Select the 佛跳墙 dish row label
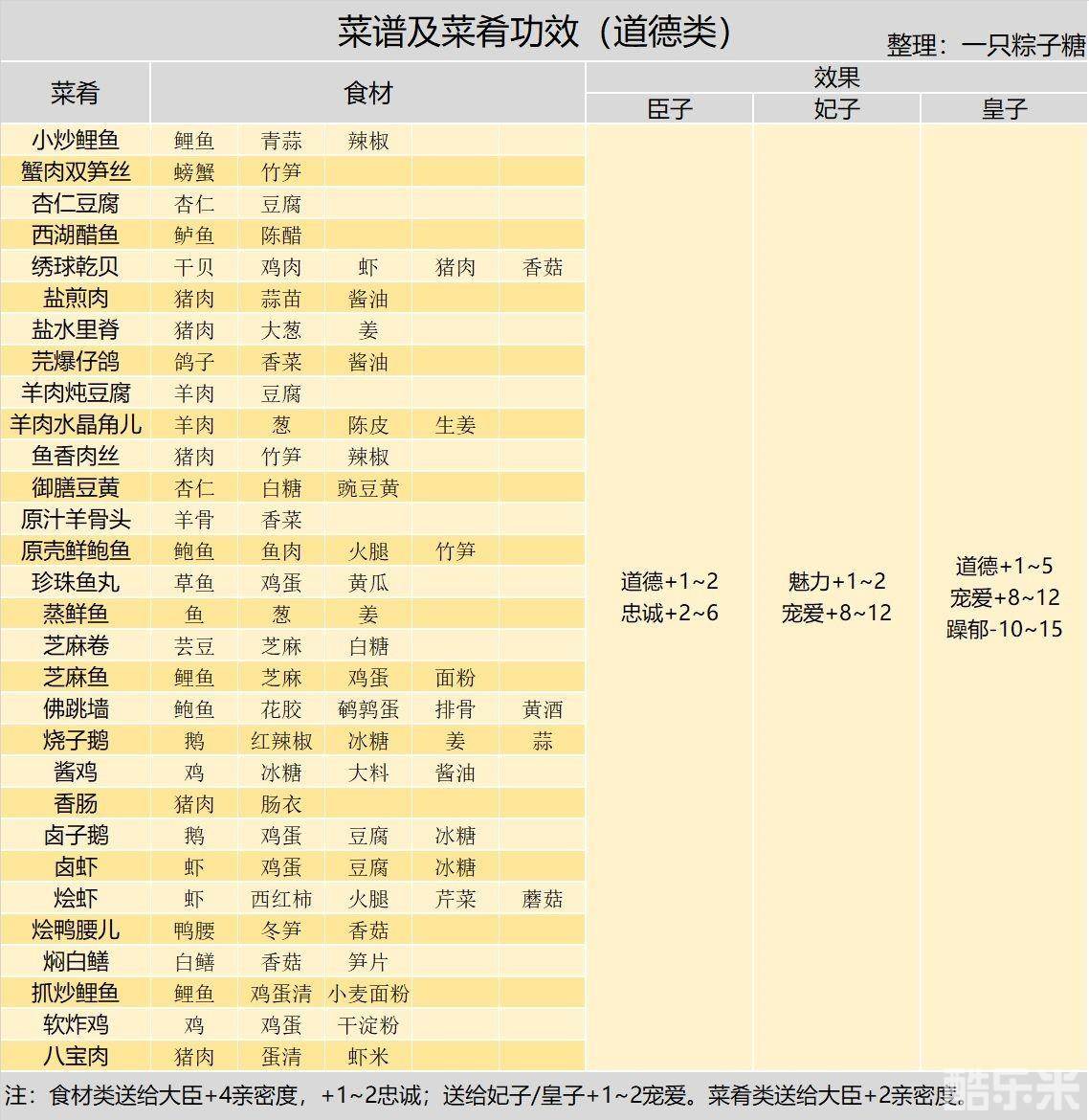This screenshot has height=1120, width=1089. click(75, 709)
